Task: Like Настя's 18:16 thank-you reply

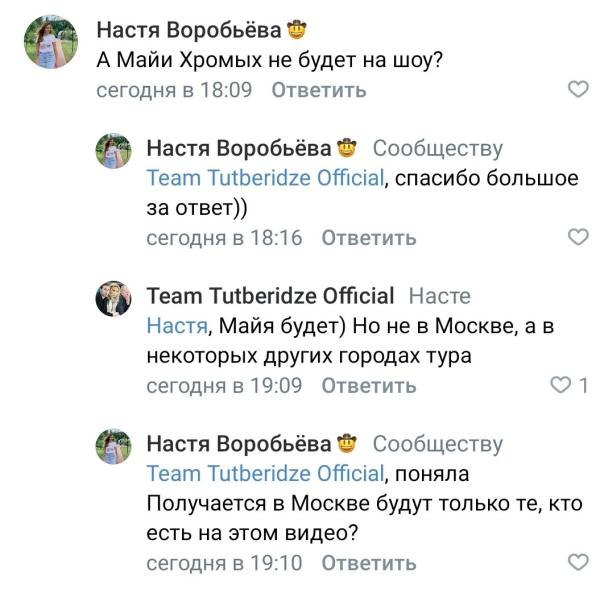Action: (578, 238)
